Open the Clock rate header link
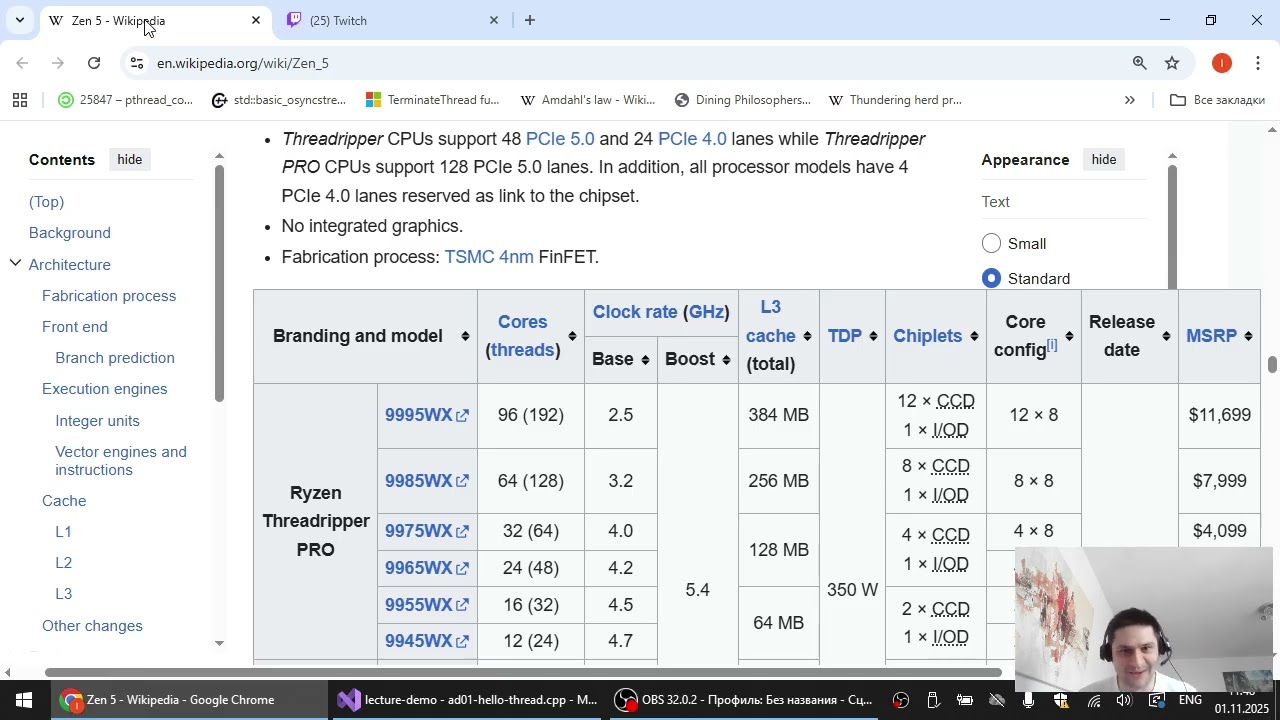The width and height of the screenshot is (1280, 720). click(x=635, y=312)
